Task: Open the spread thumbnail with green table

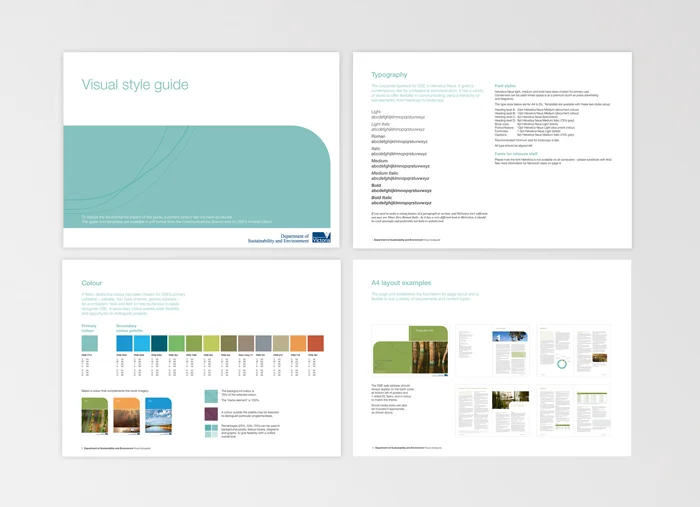Action: (574, 411)
